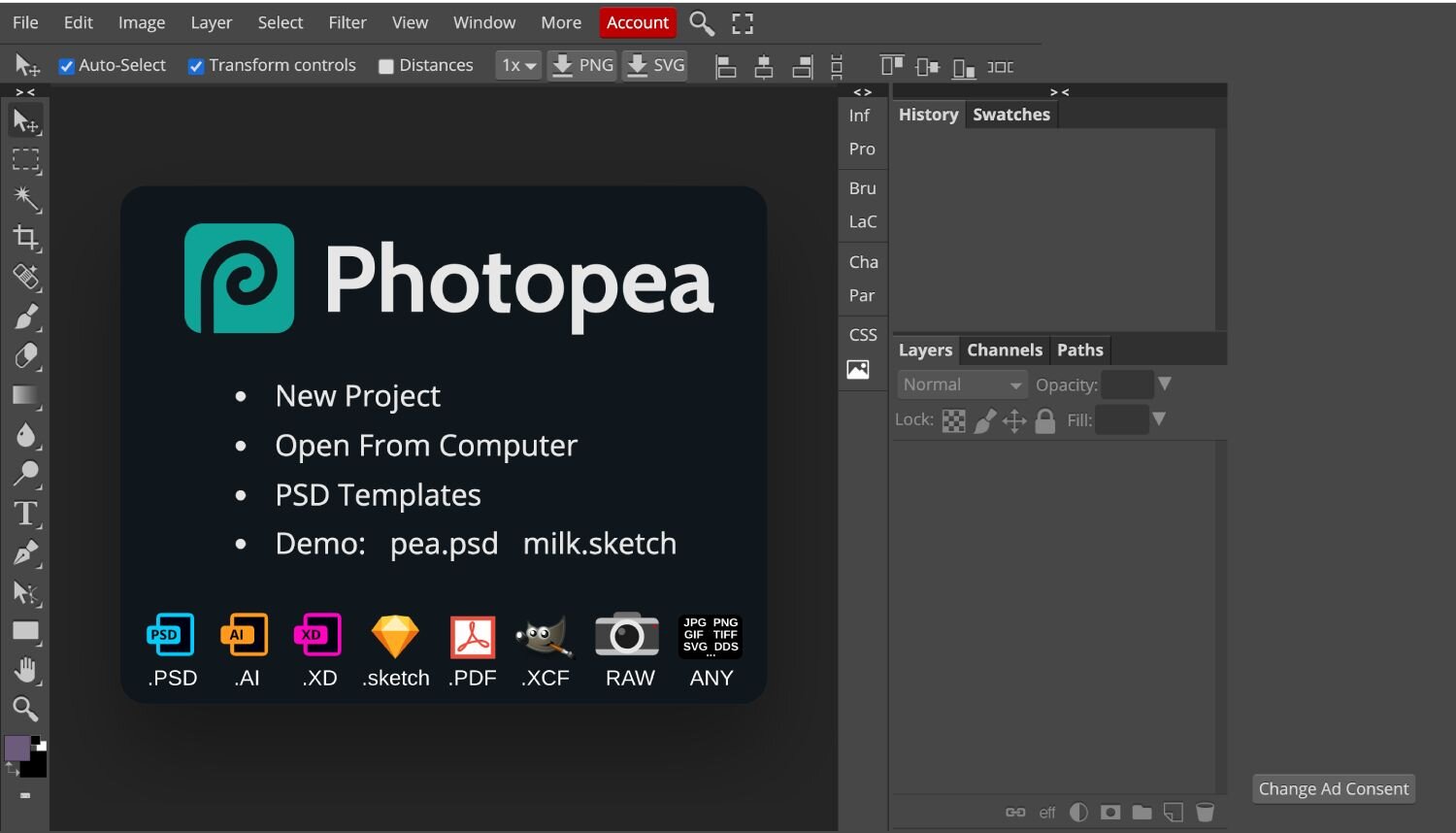The image size is (1456, 833).
Task: Toggle lock position icon
Action: tap(1014, 420)
